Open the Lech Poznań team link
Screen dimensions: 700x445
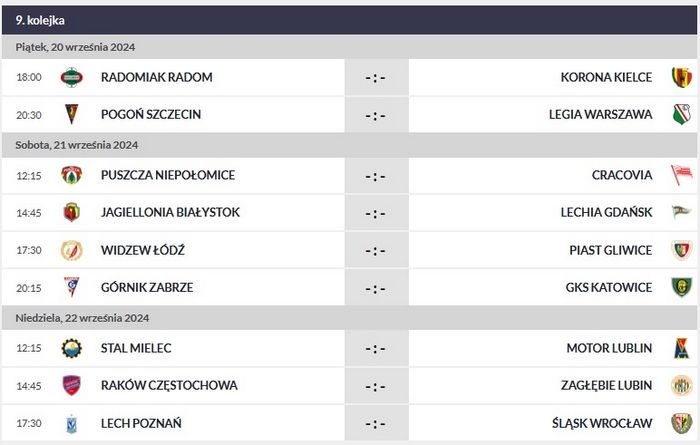click(x=141, y=423)
